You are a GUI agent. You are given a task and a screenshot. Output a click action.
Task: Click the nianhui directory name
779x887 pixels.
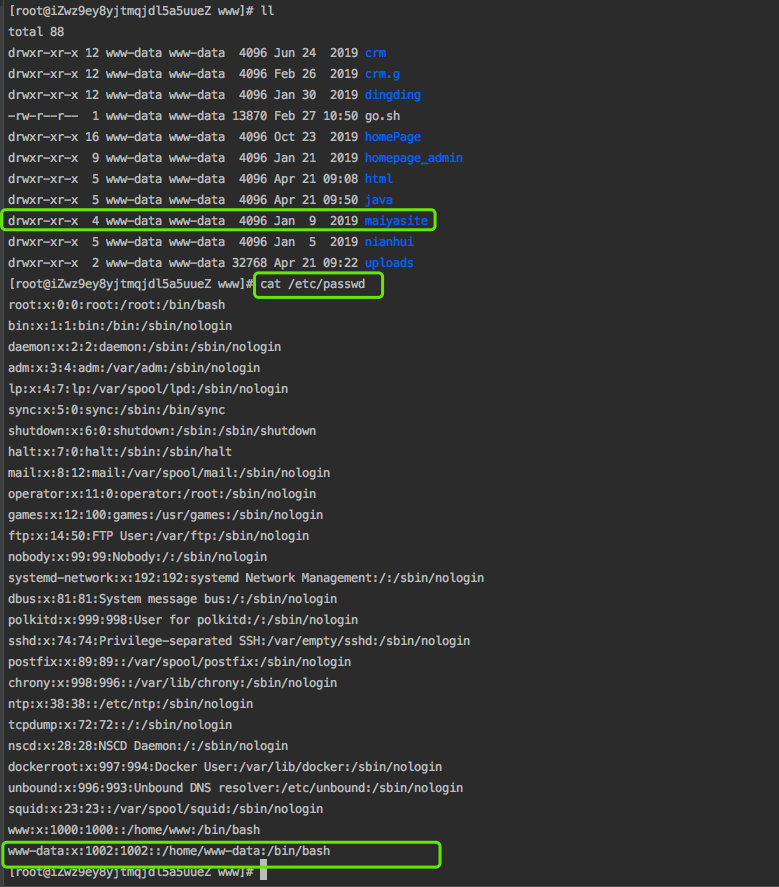[x=389, y=242]
